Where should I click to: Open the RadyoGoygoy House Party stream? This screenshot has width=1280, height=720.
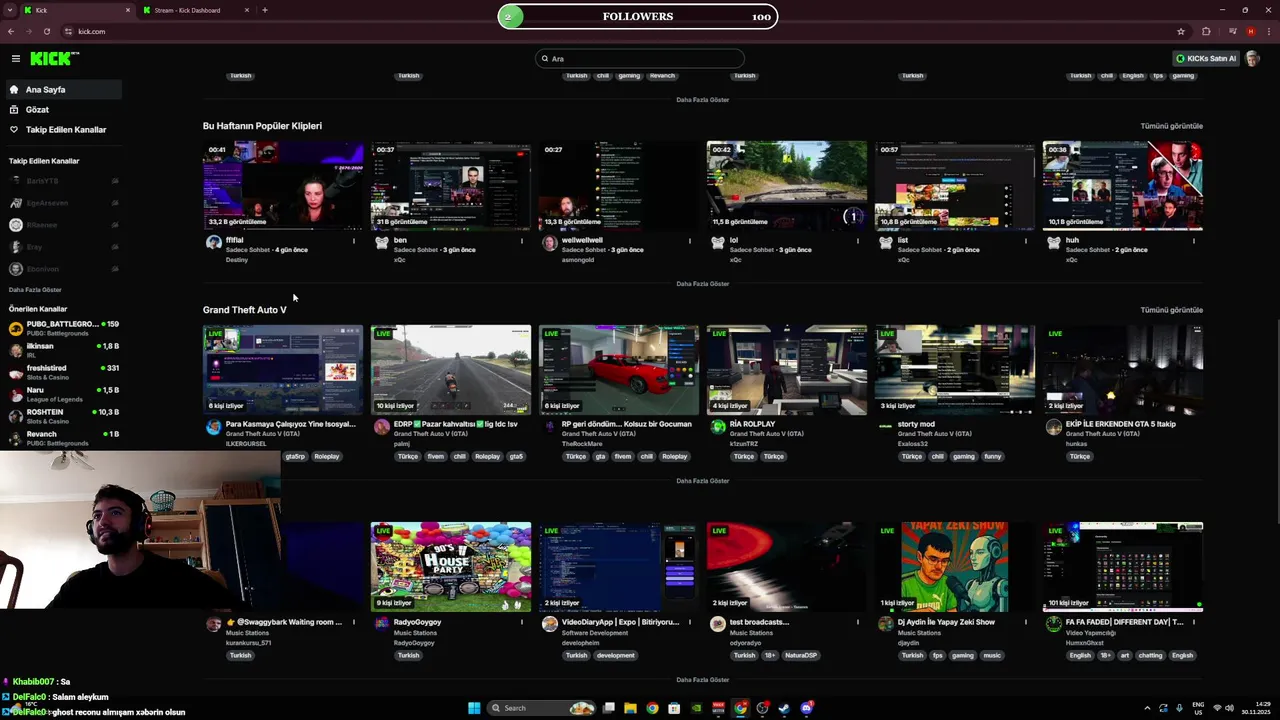pos(451,567)
